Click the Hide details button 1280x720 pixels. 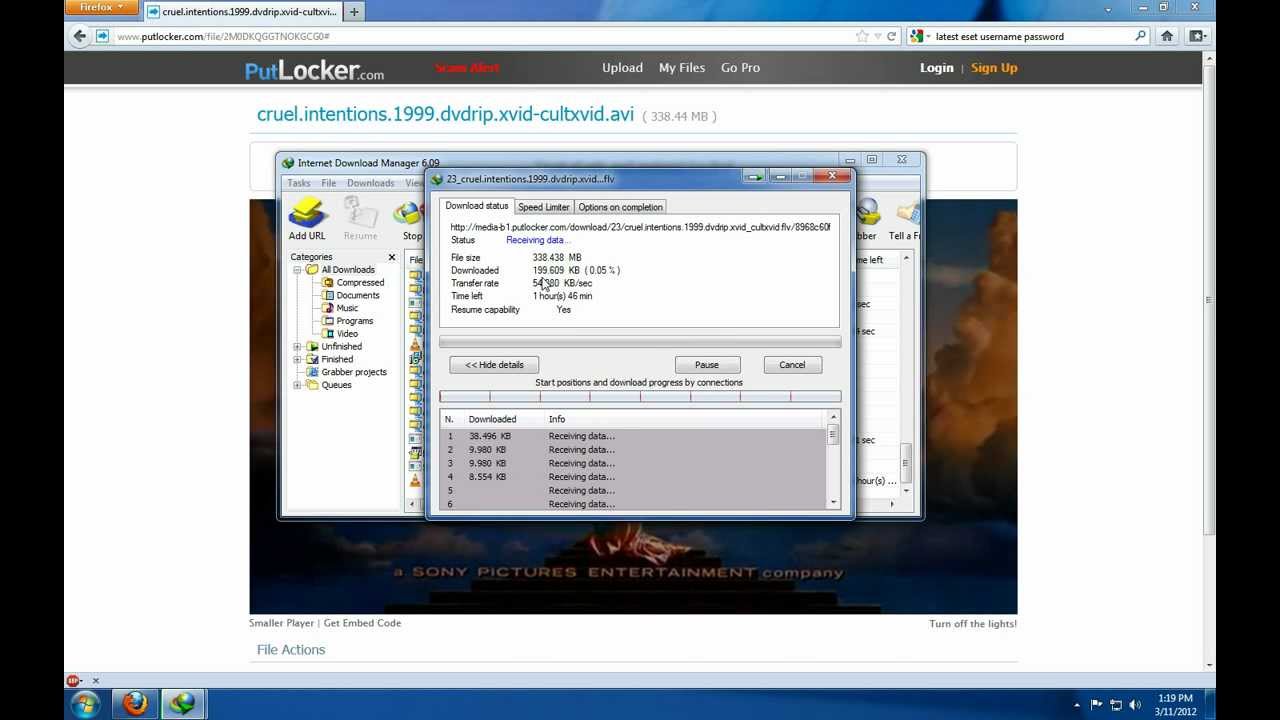pos(494,365)
